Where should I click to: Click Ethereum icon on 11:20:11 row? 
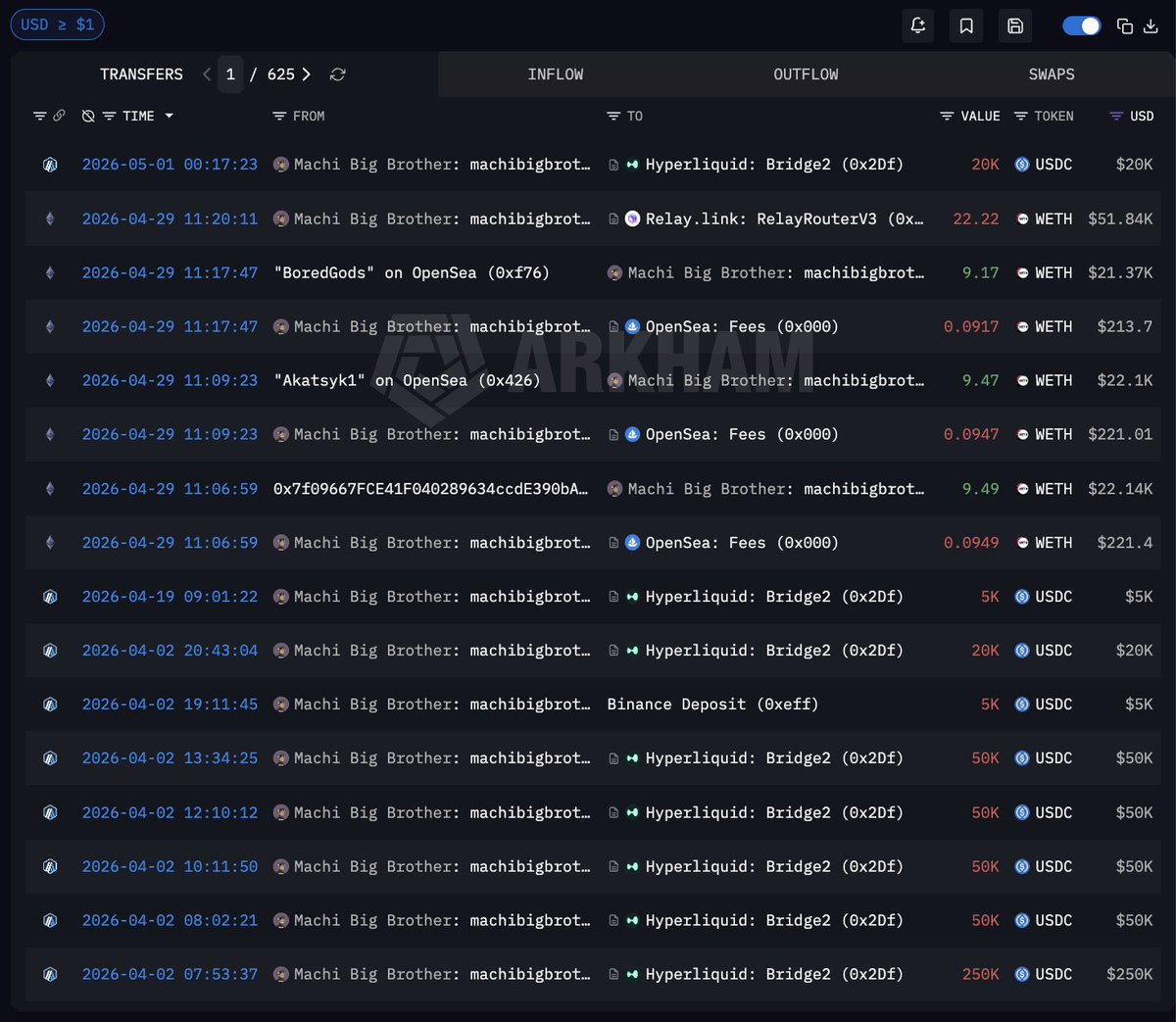[x=50, y=219]
